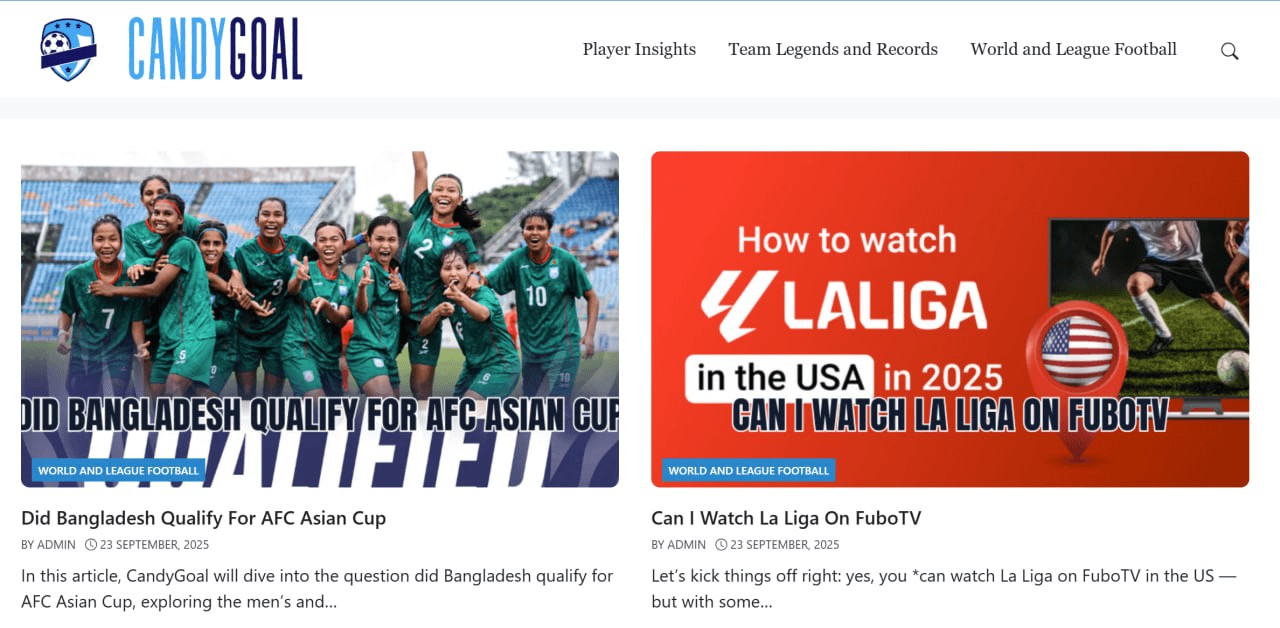This screenshot has height=628, width=1280.
Task: Click category badge on Bangladesh article image
Action: (x=119, y=470)
